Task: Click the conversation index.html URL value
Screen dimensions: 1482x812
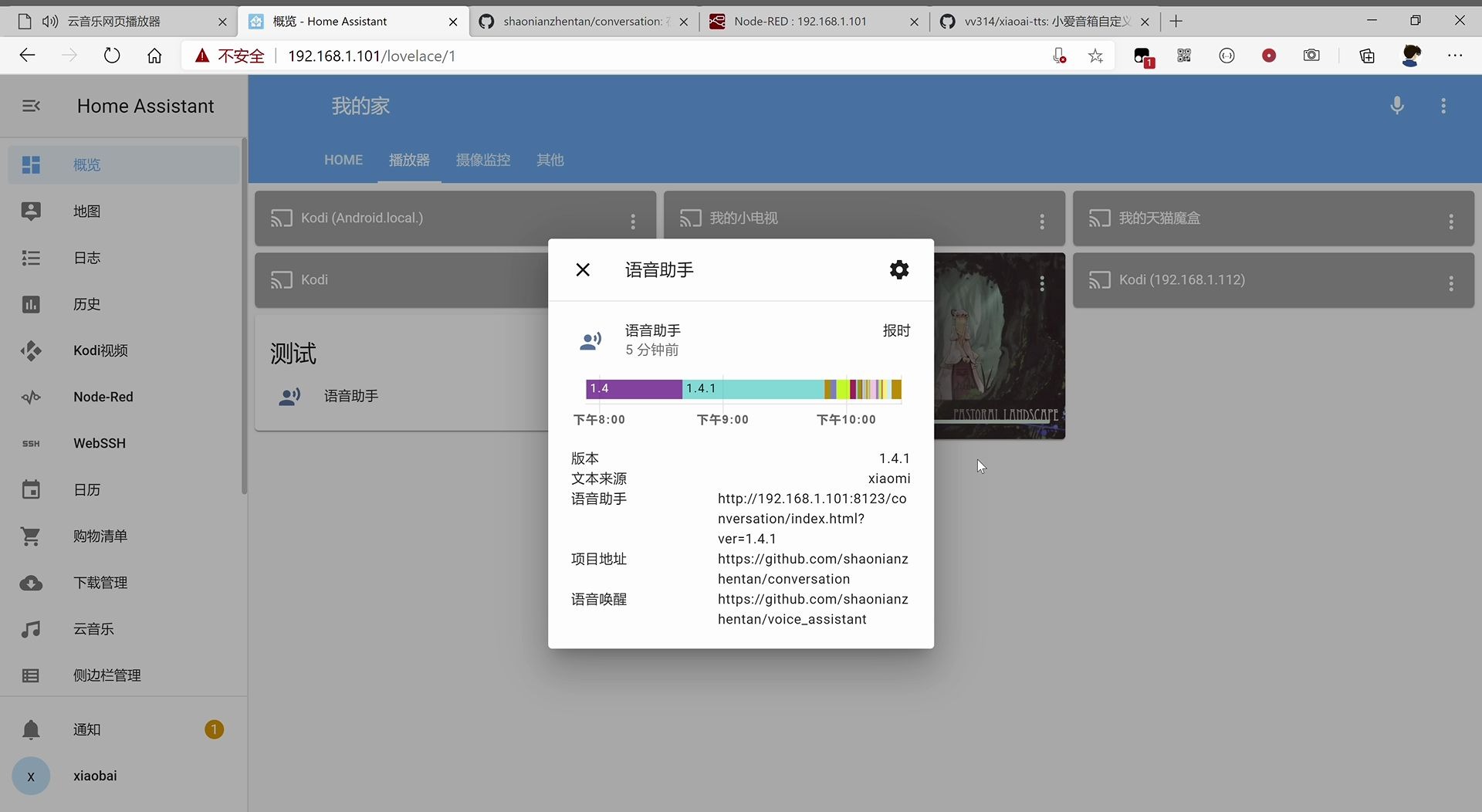Action: click(x=812, y=519)
